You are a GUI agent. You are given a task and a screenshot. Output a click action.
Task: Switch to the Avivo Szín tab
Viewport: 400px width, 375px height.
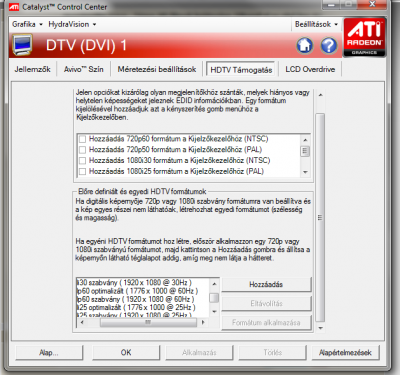click(84, 69)
